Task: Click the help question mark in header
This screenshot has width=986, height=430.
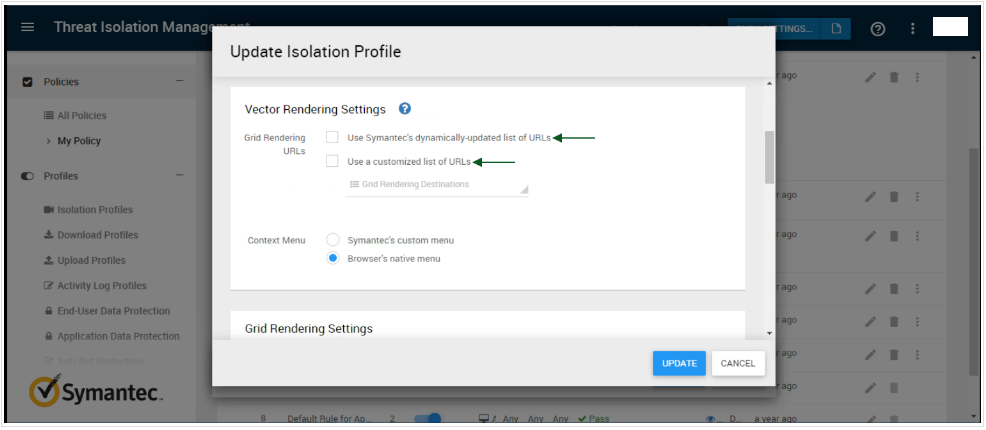Action: click(x=878, y=28)
